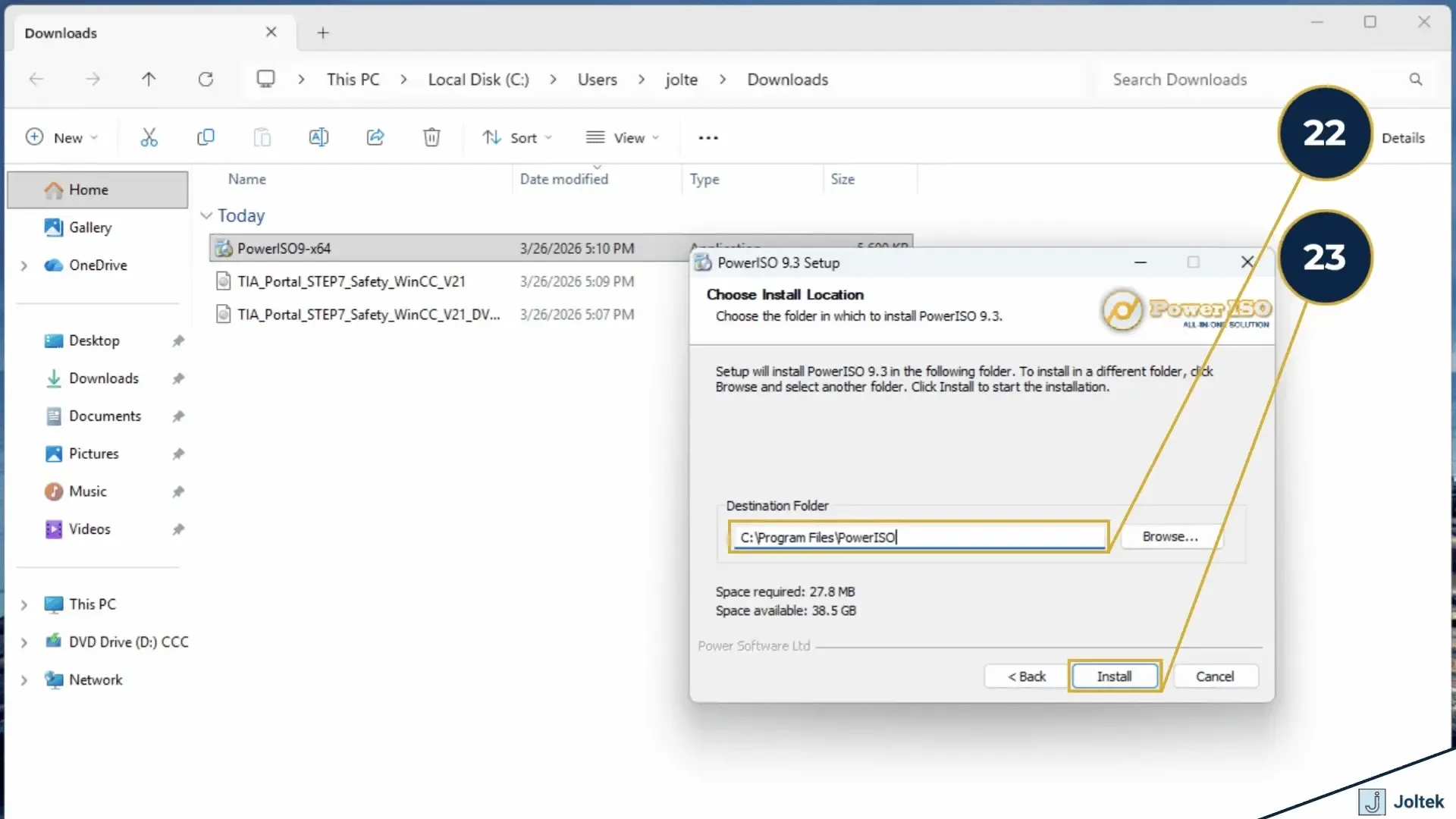The width and height of the screenshot is (1456, 819).
Task: Click the Destination Folder path field
Action: [x=918, y=537]
